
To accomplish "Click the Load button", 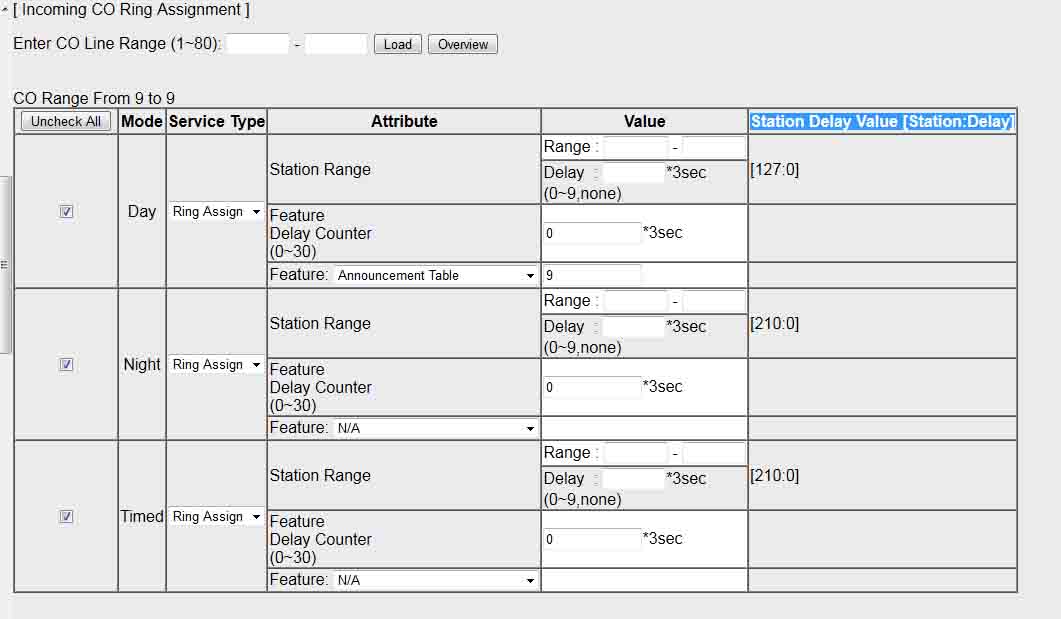I will pyautogui.click(x=397, y=44).
